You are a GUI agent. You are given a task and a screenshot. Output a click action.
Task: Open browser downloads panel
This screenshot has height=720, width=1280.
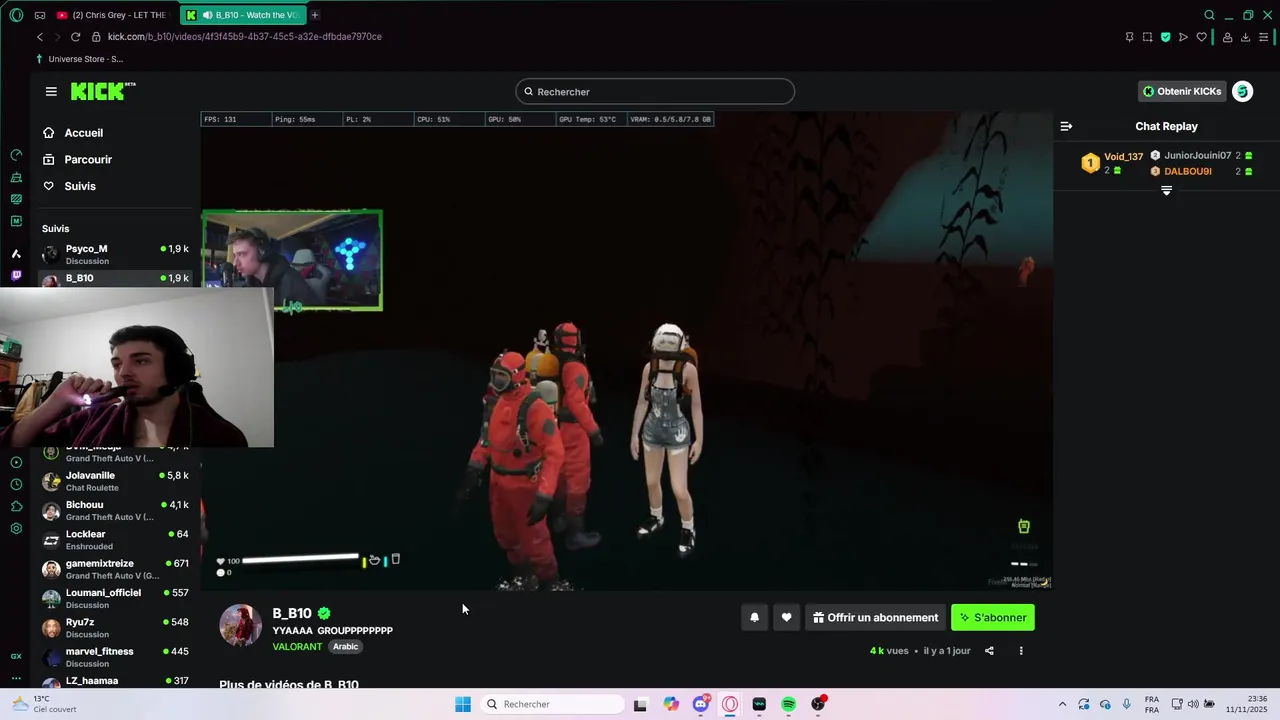[1245, 37]
